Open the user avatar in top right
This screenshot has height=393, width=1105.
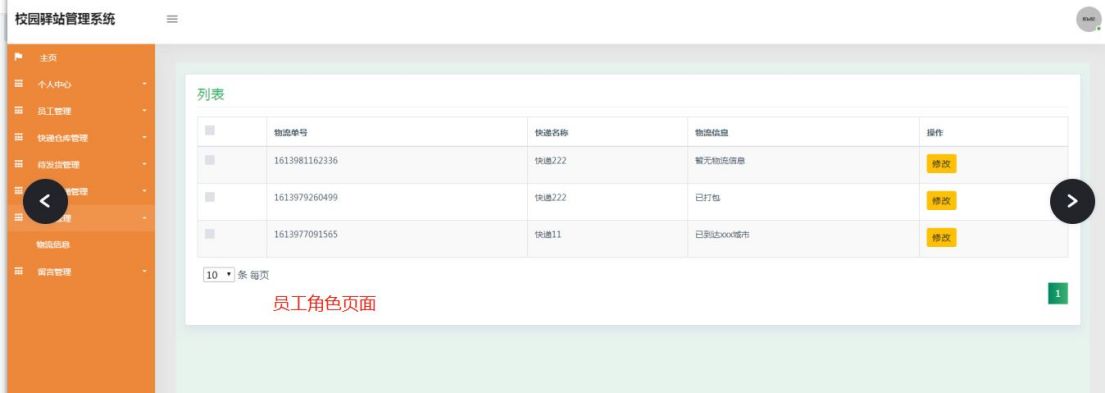point(1088,19)
